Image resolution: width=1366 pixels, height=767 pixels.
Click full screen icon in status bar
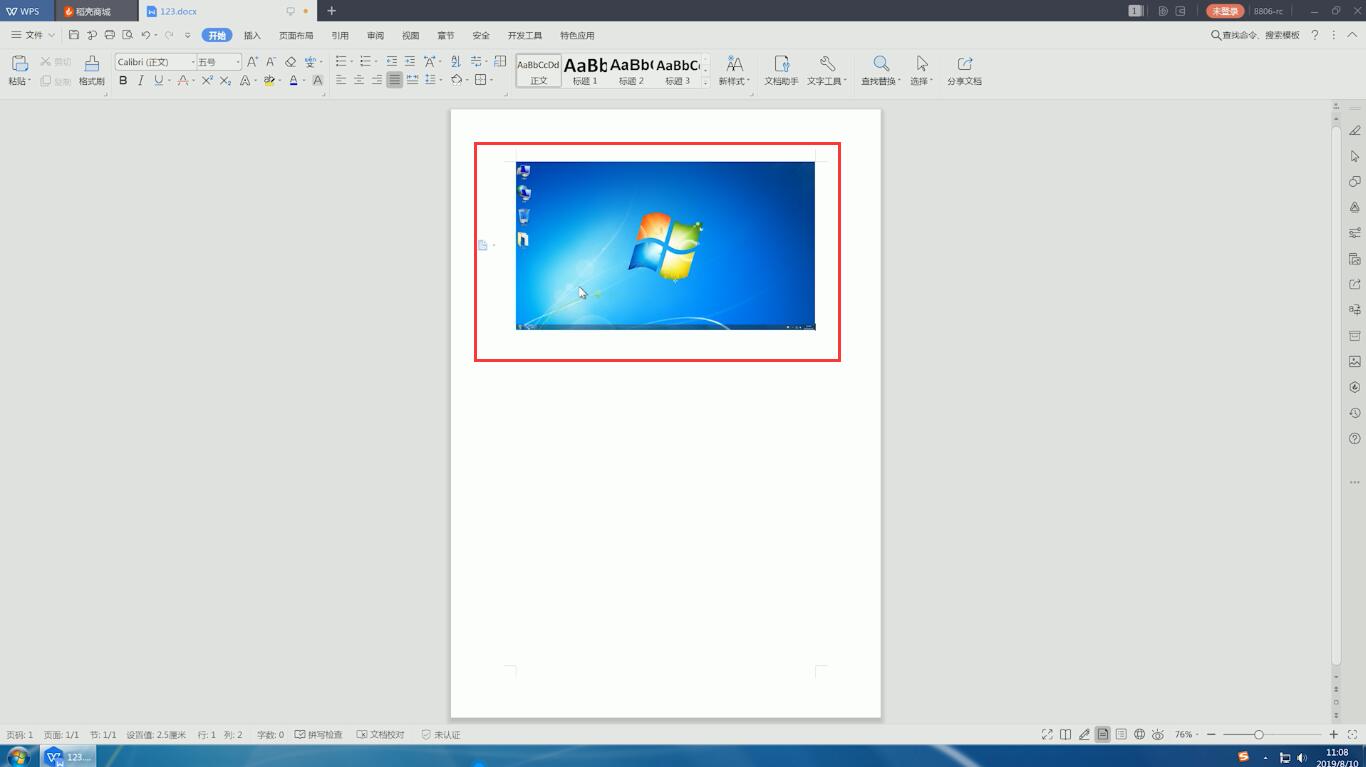[1047, 734]
